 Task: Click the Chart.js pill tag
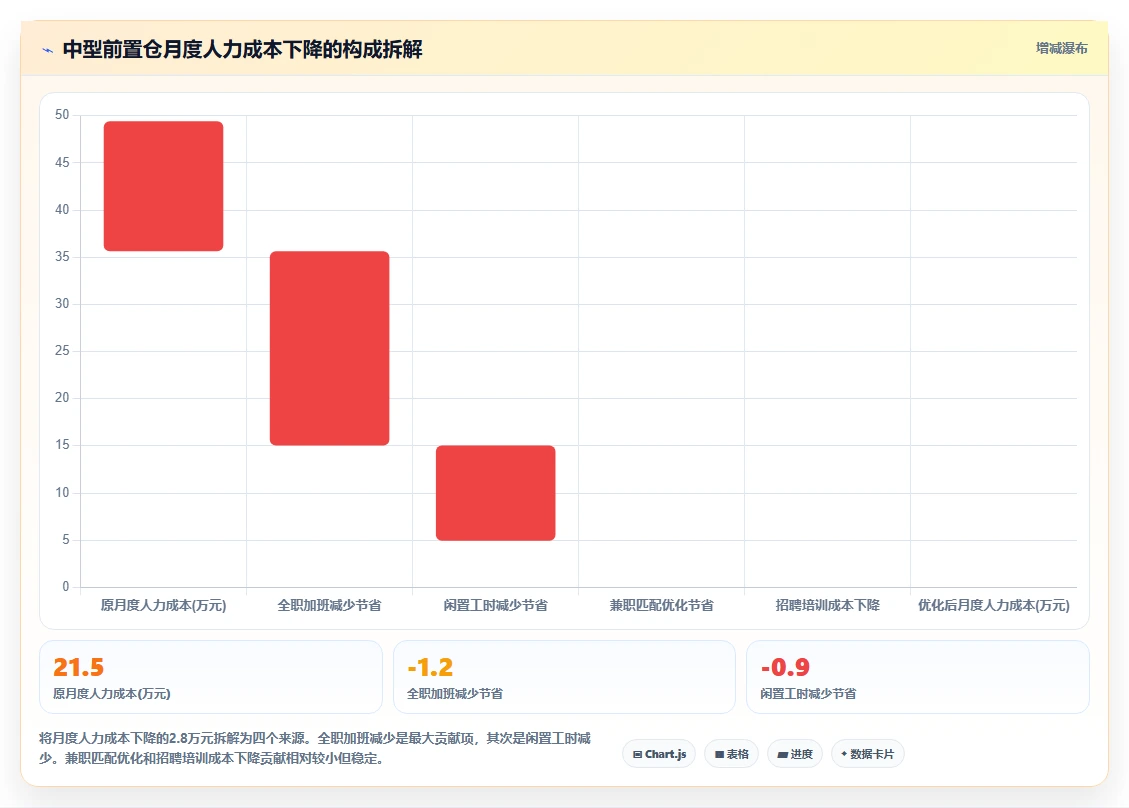[659, 754]
